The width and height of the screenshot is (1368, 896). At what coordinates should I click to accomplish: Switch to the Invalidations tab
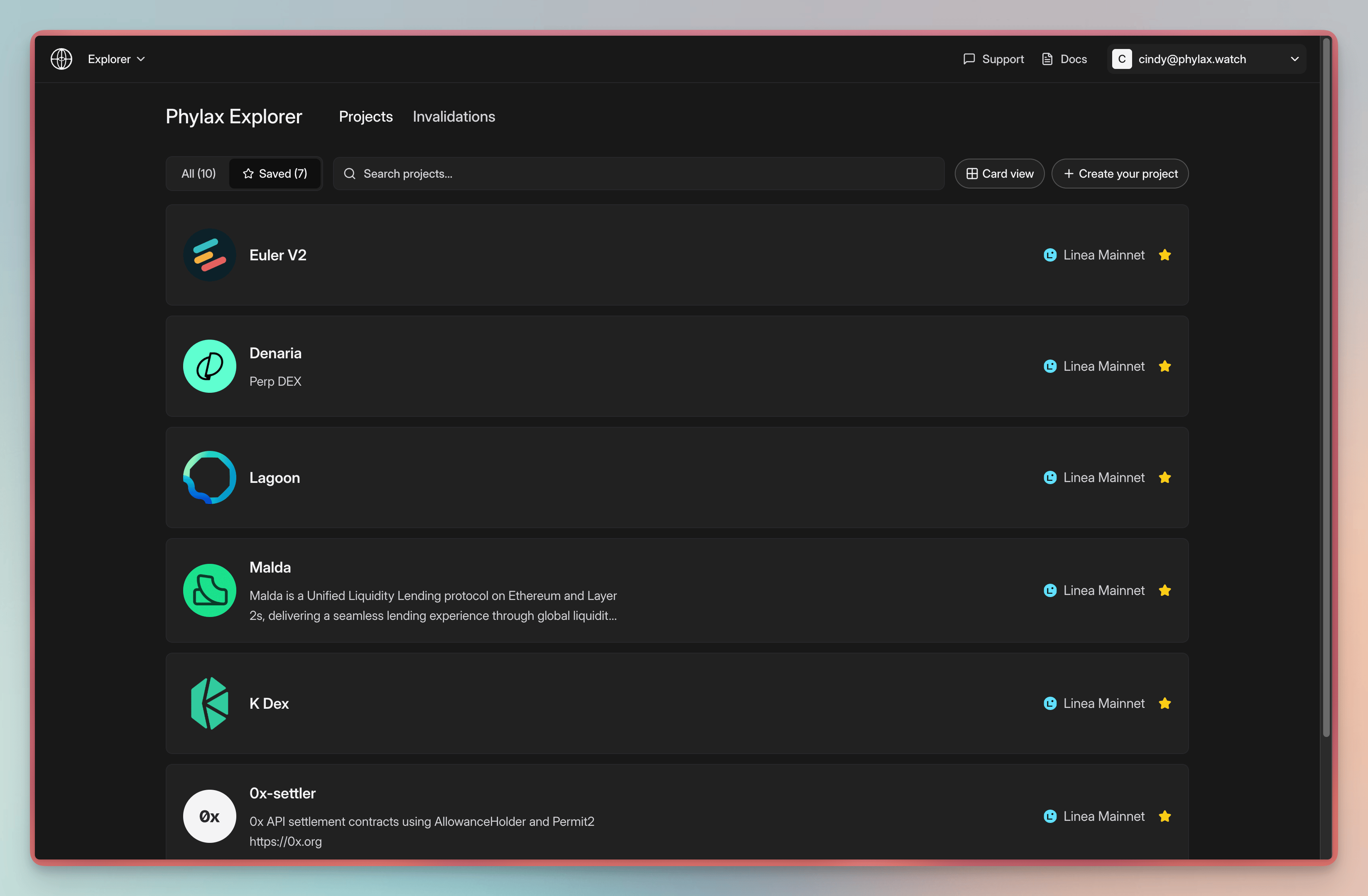pos(454,117)
